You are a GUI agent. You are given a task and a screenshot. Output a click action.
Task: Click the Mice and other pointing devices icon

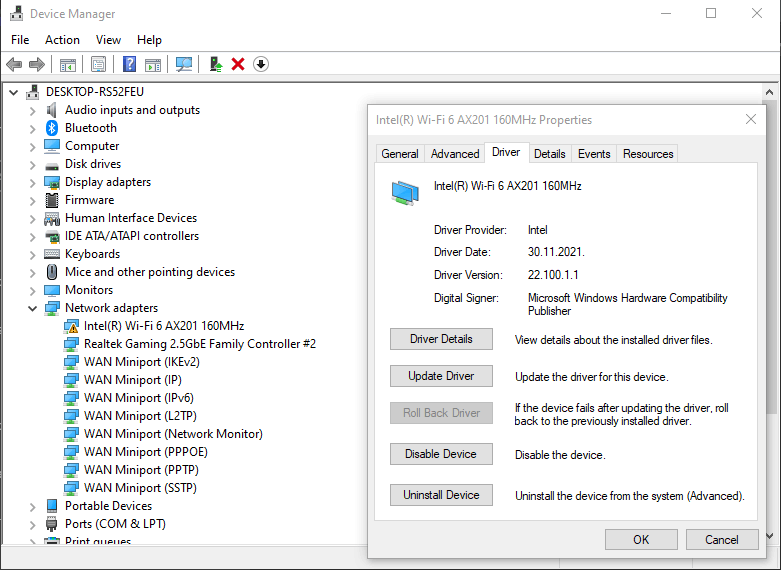point(52,272)
